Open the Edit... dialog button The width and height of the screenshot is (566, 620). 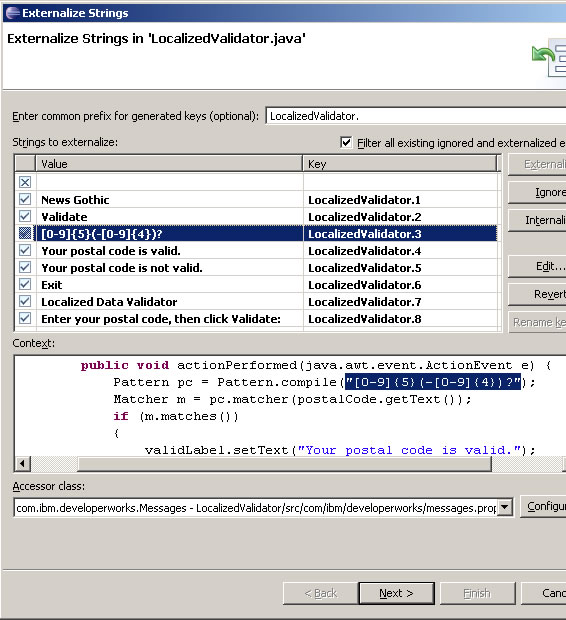(537, 266)
